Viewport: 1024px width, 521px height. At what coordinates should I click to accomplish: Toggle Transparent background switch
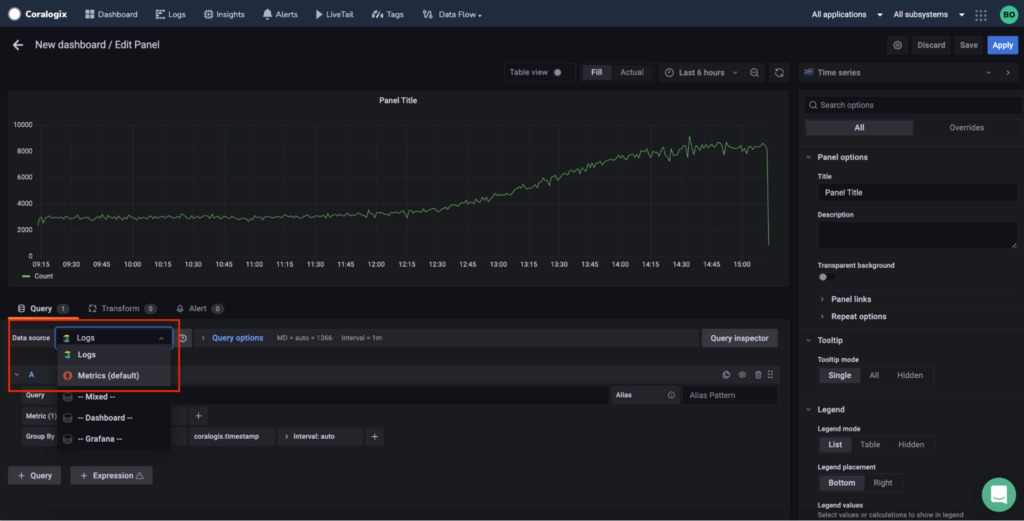pos(826,277)
